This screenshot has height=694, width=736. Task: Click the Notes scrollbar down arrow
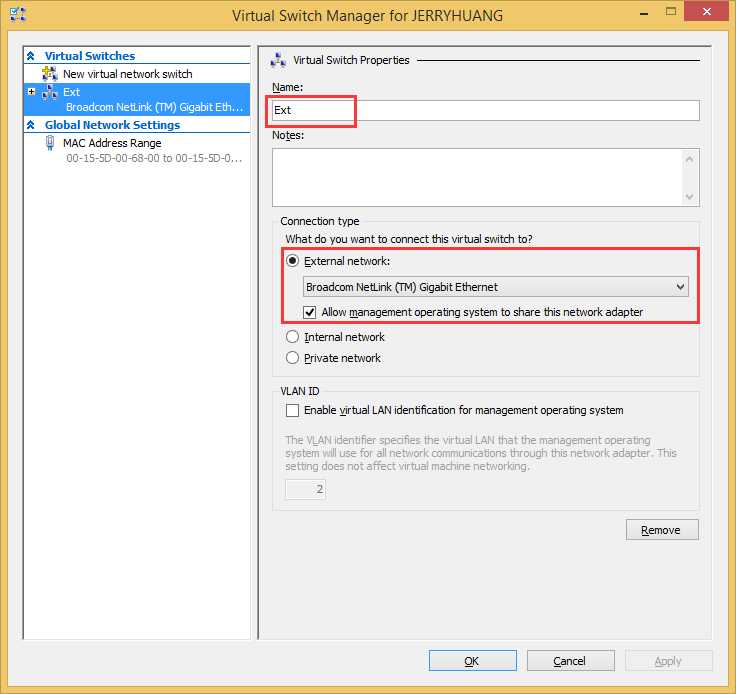click(690, 196)
